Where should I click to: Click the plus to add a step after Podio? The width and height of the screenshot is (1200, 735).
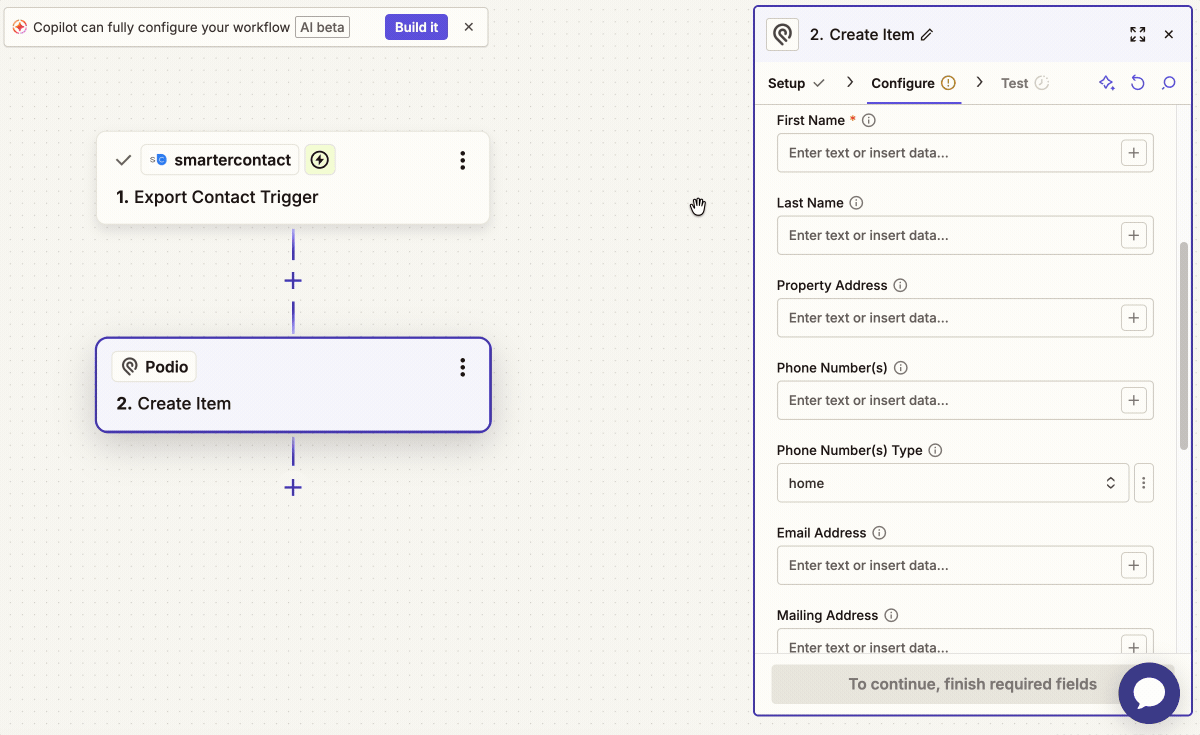292,488
